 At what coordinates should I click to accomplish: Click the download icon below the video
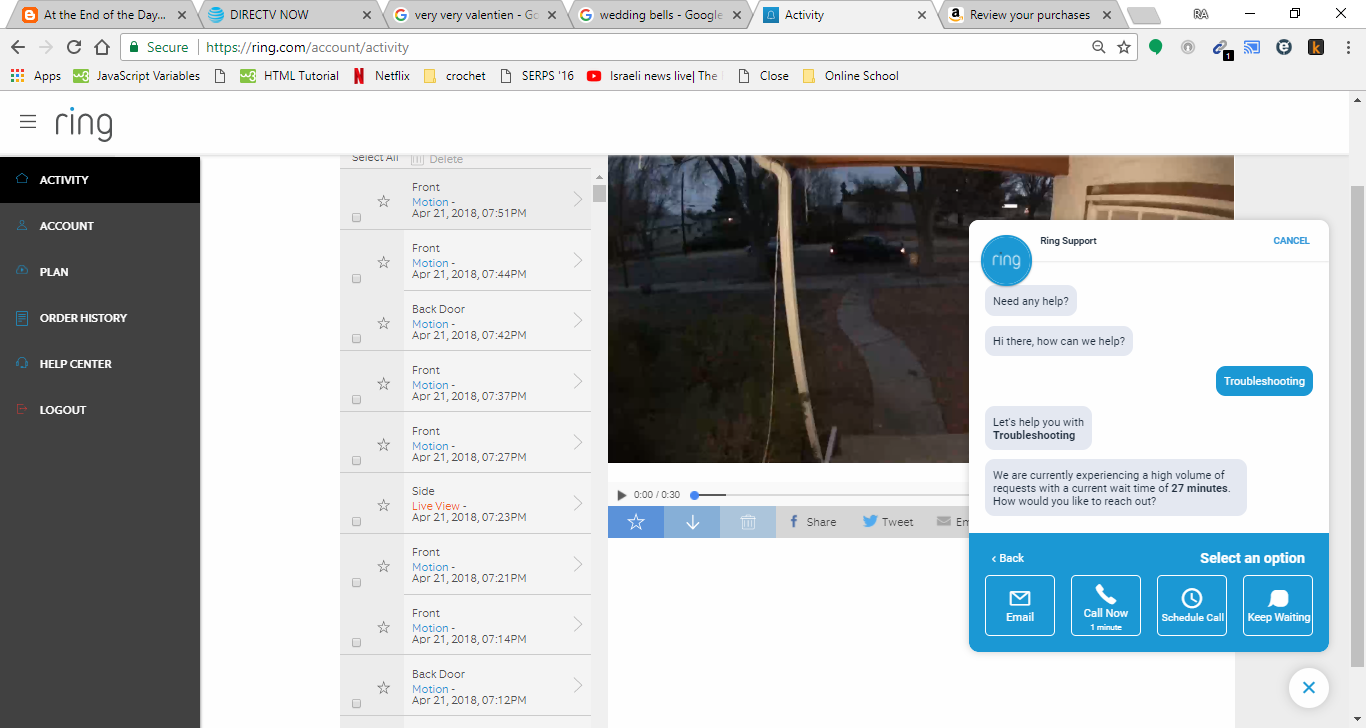691,521
